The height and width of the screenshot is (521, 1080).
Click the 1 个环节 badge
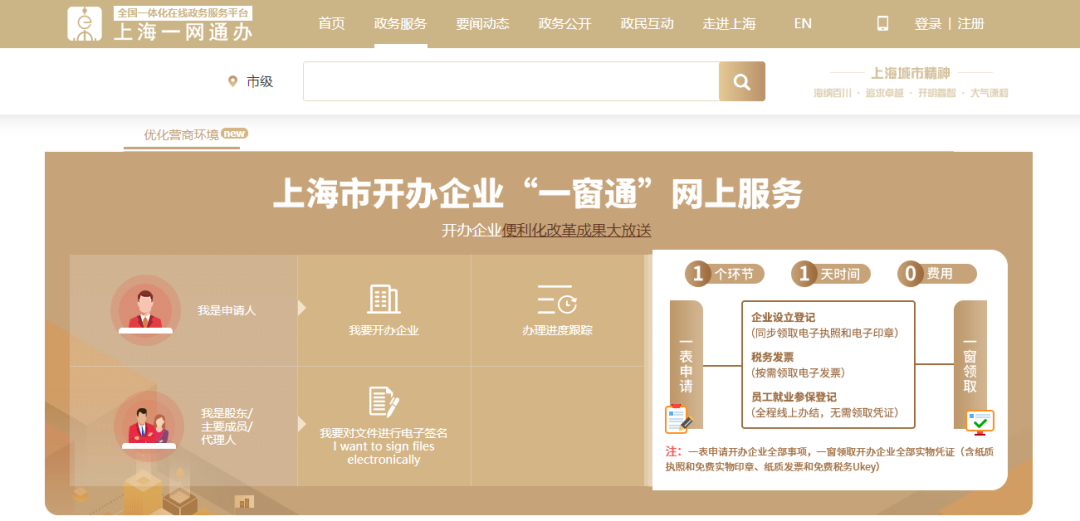point(724,274)
